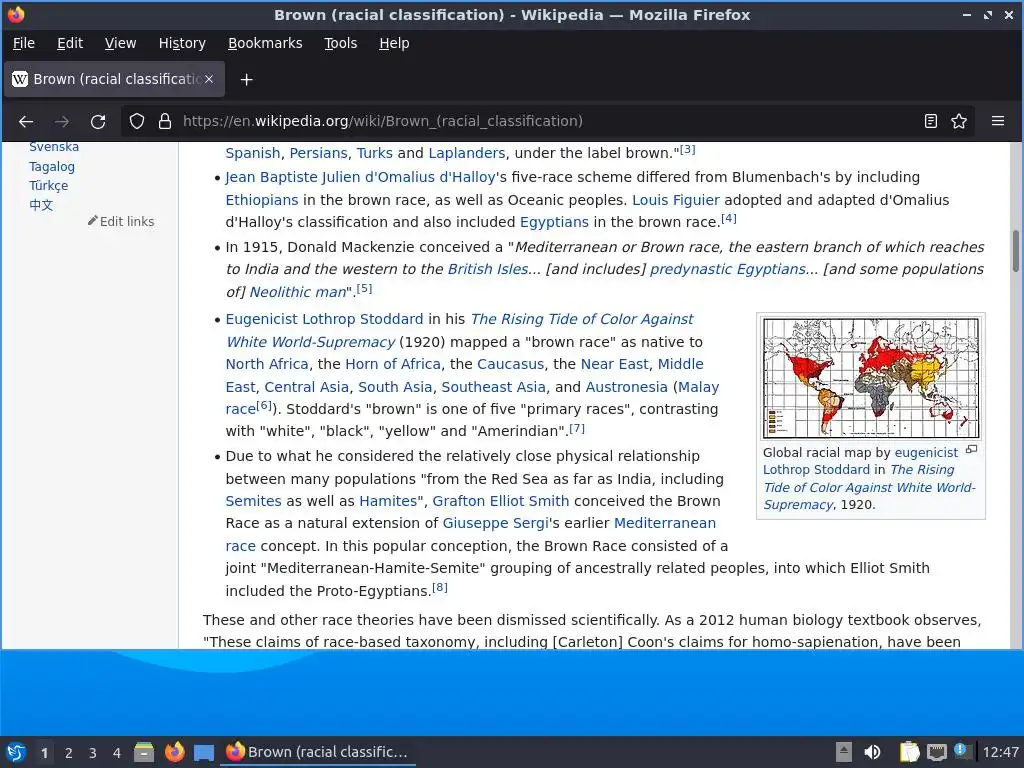Open the clipboard manager tray icon
The image size is (1024, 768).
909,752
